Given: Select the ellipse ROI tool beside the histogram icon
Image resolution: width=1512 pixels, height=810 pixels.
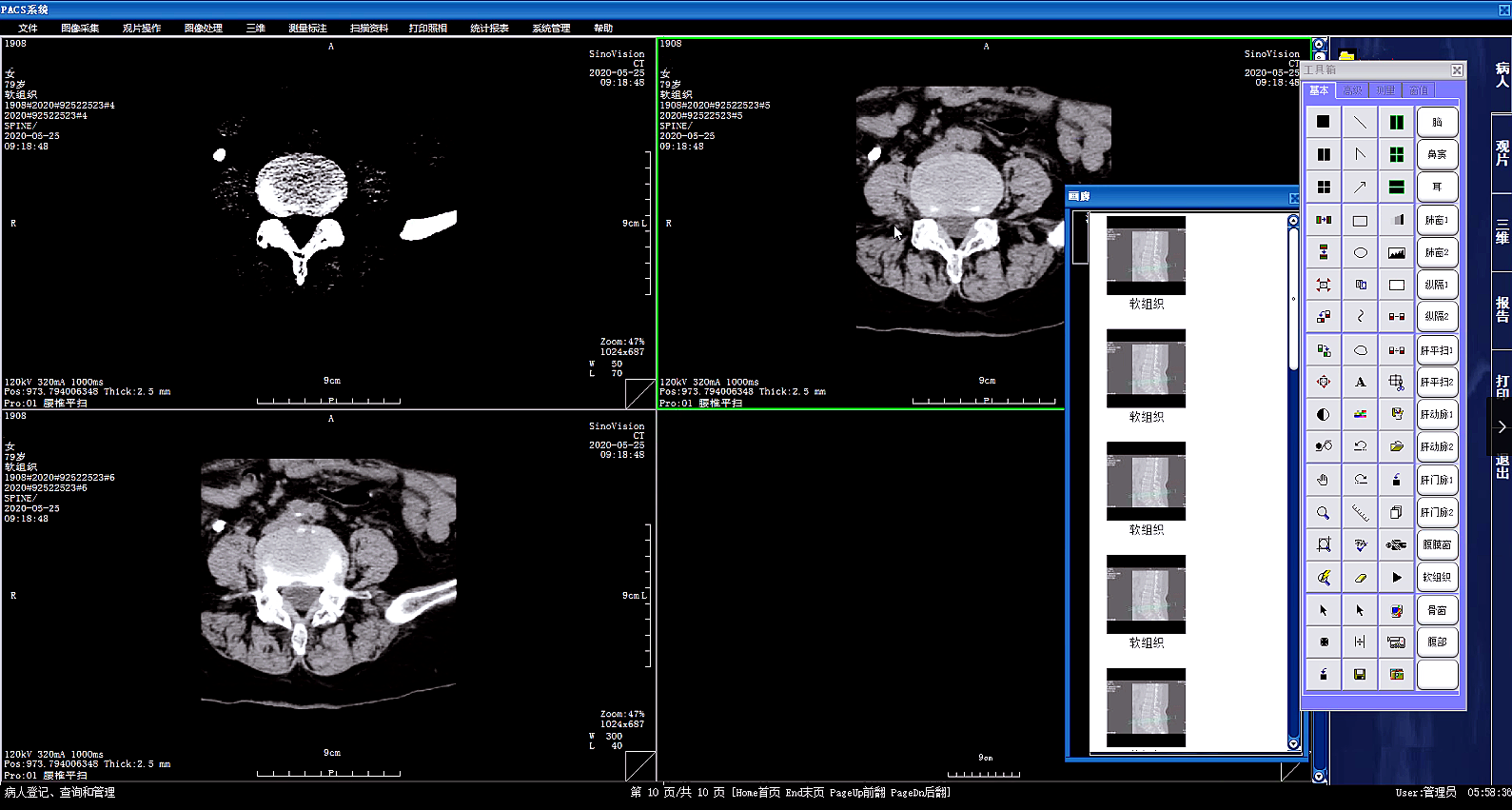Looking at the screenshot, I should coord(1360,253).
